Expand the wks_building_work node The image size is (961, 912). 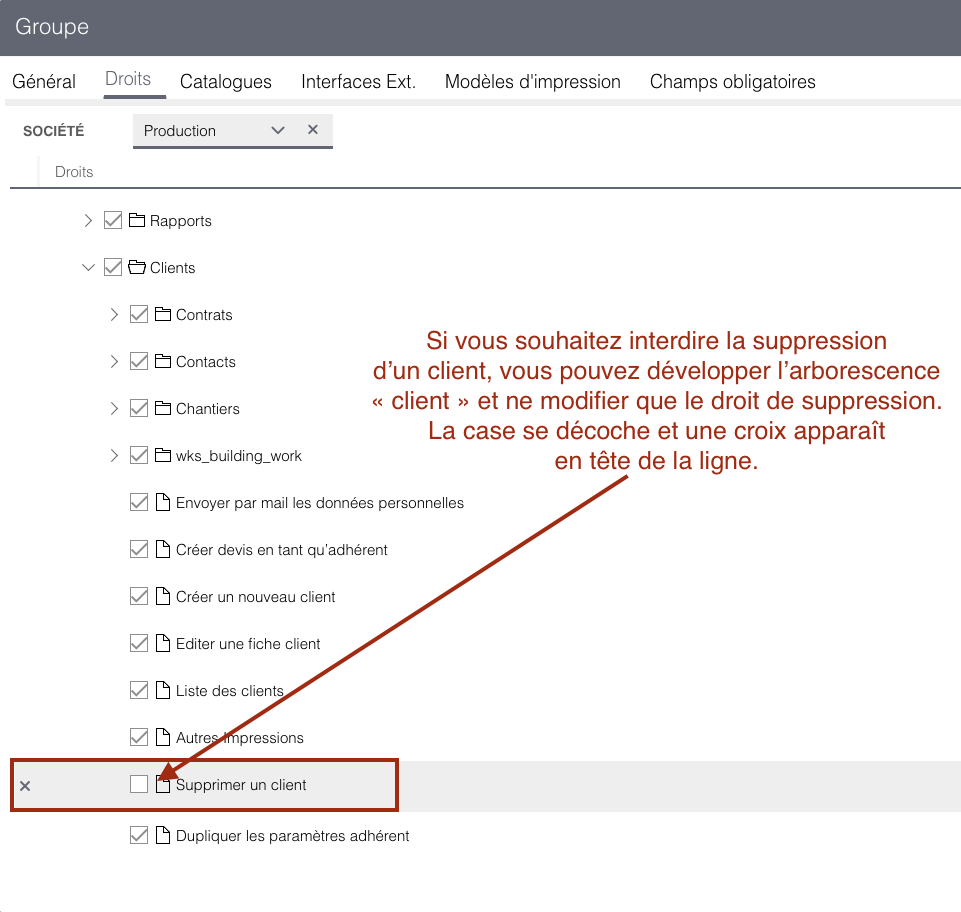pyautogui.click(x=114, y=455)
